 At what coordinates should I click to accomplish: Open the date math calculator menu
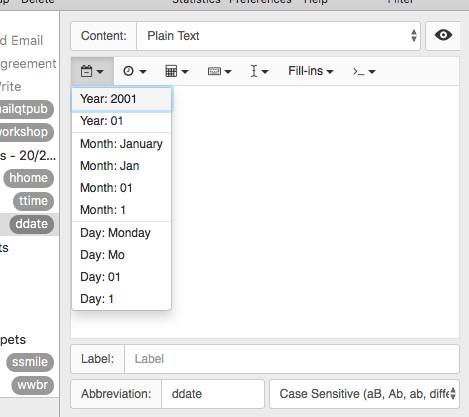tap(177, 71)
